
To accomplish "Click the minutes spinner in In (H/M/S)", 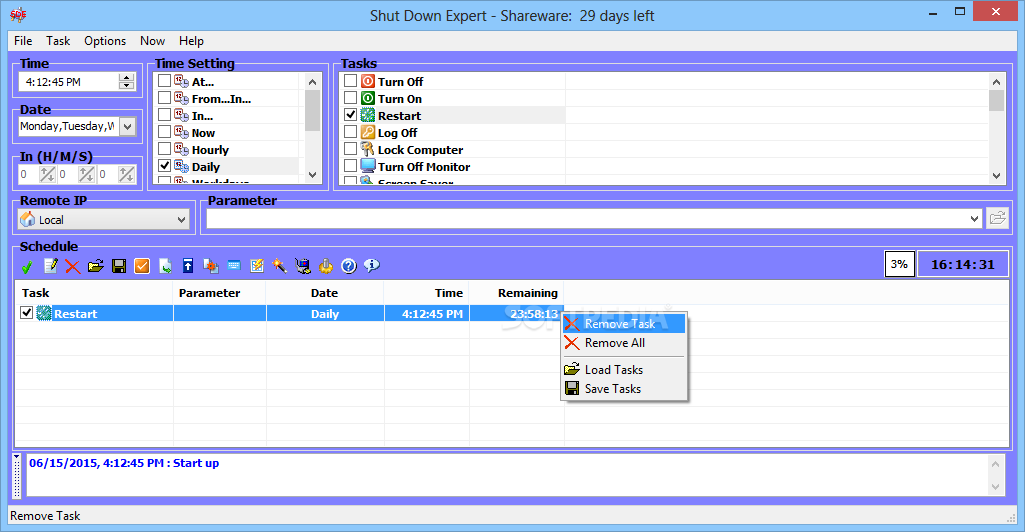I will click(86, 174).
